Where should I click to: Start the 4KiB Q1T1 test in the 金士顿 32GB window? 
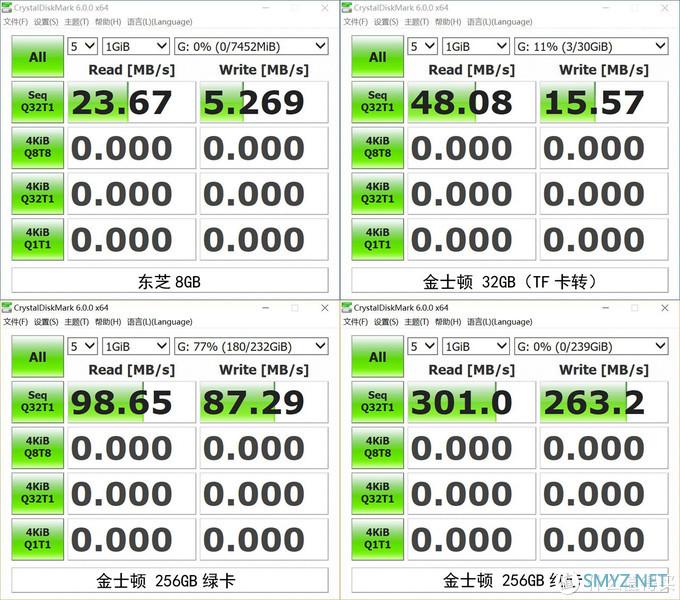pyautogui.click(x=378, y=239)
